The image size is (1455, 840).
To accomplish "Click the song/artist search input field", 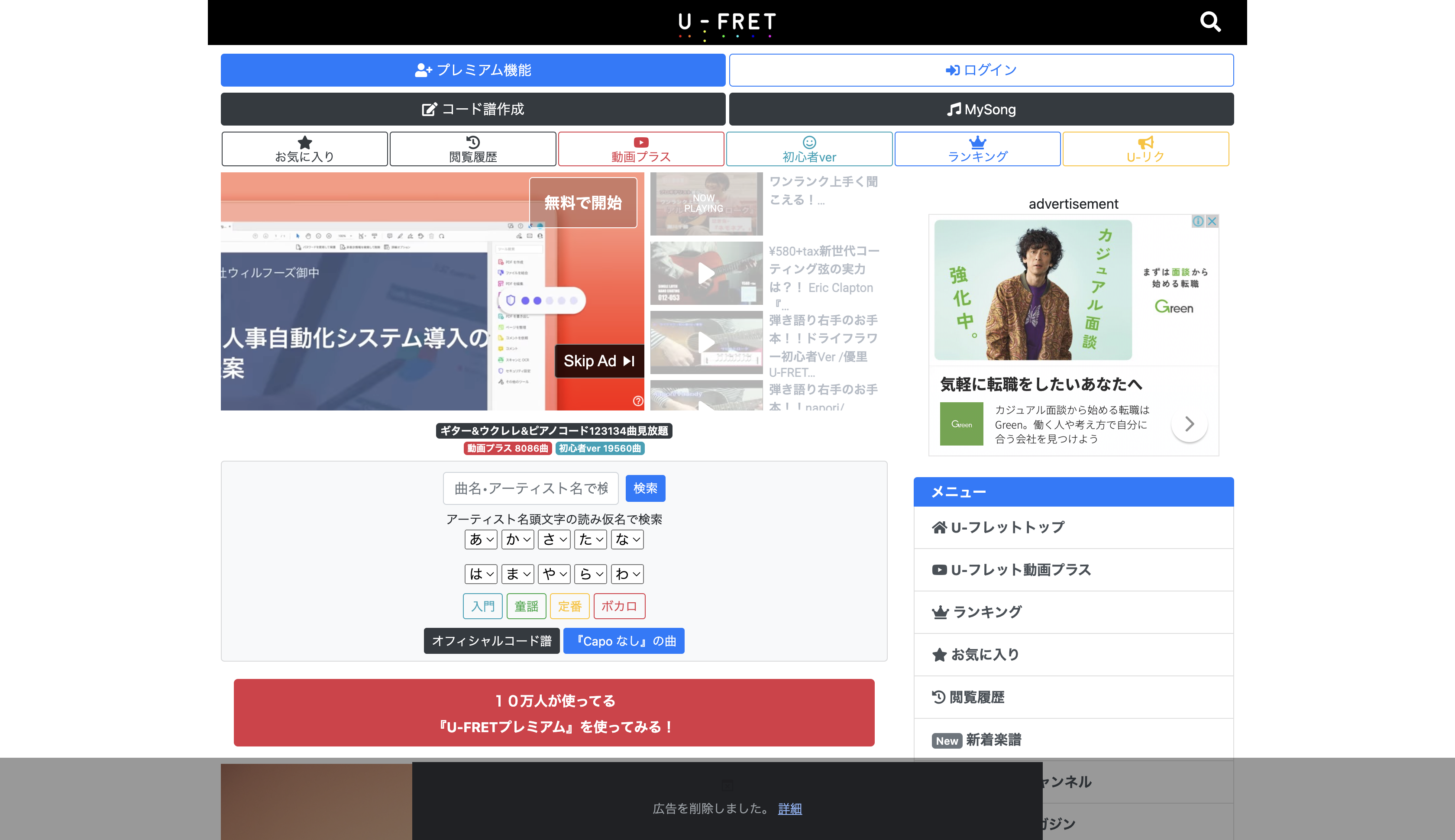I will click(531, 488).
